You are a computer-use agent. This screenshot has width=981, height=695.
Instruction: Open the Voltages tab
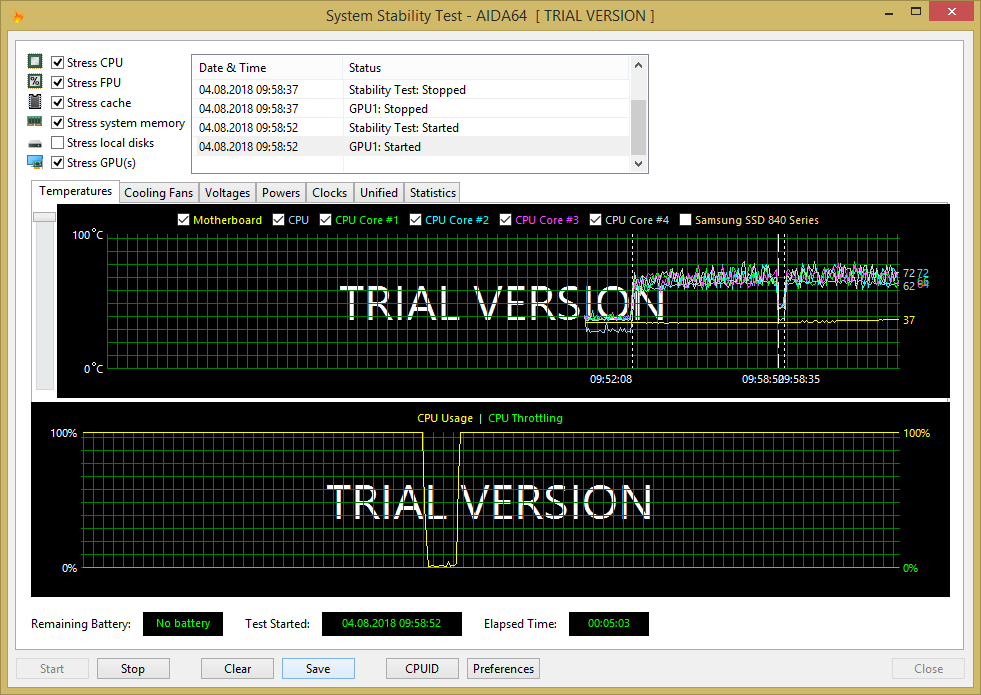coord(227,193)
